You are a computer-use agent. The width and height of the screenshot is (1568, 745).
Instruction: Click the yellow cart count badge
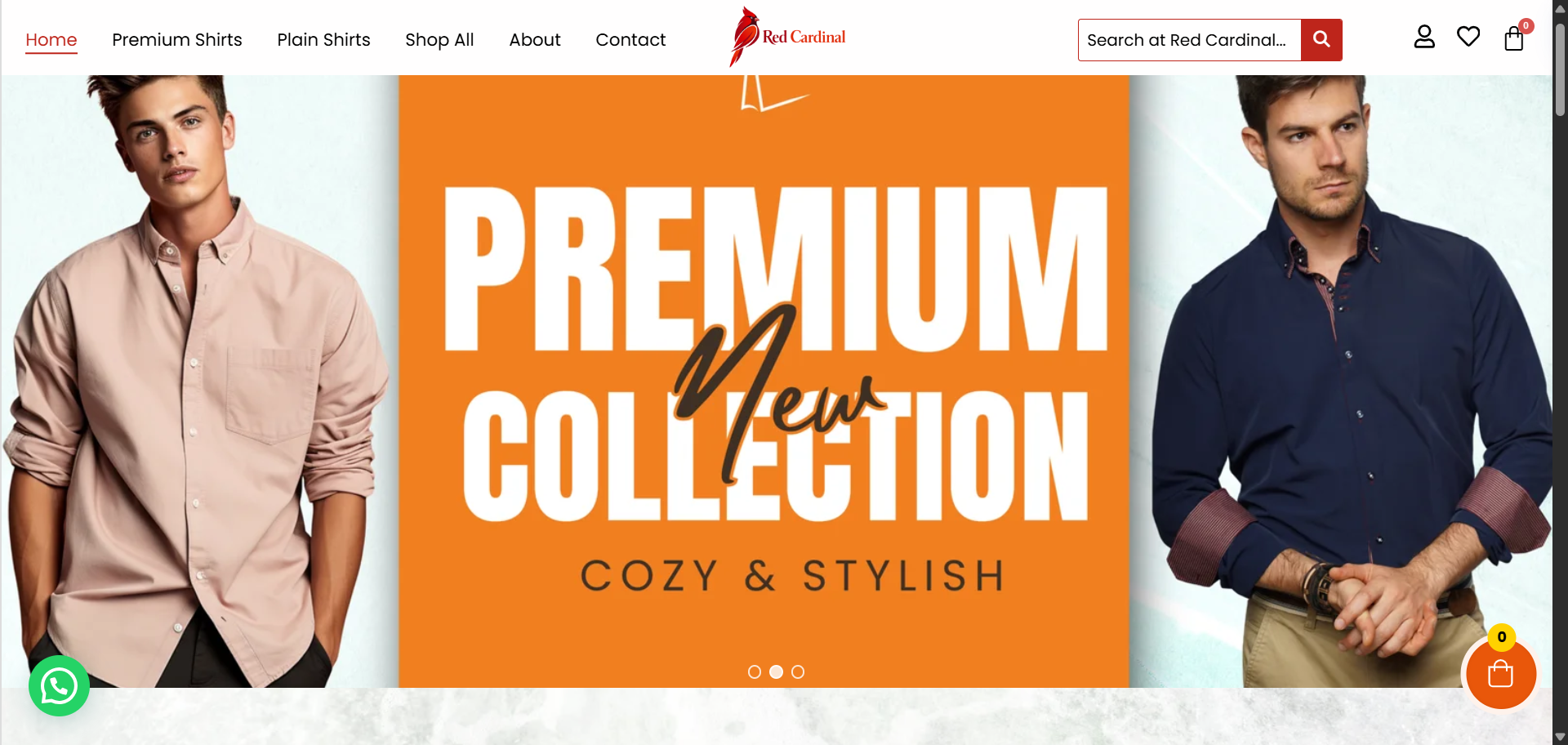[1501, 637]
